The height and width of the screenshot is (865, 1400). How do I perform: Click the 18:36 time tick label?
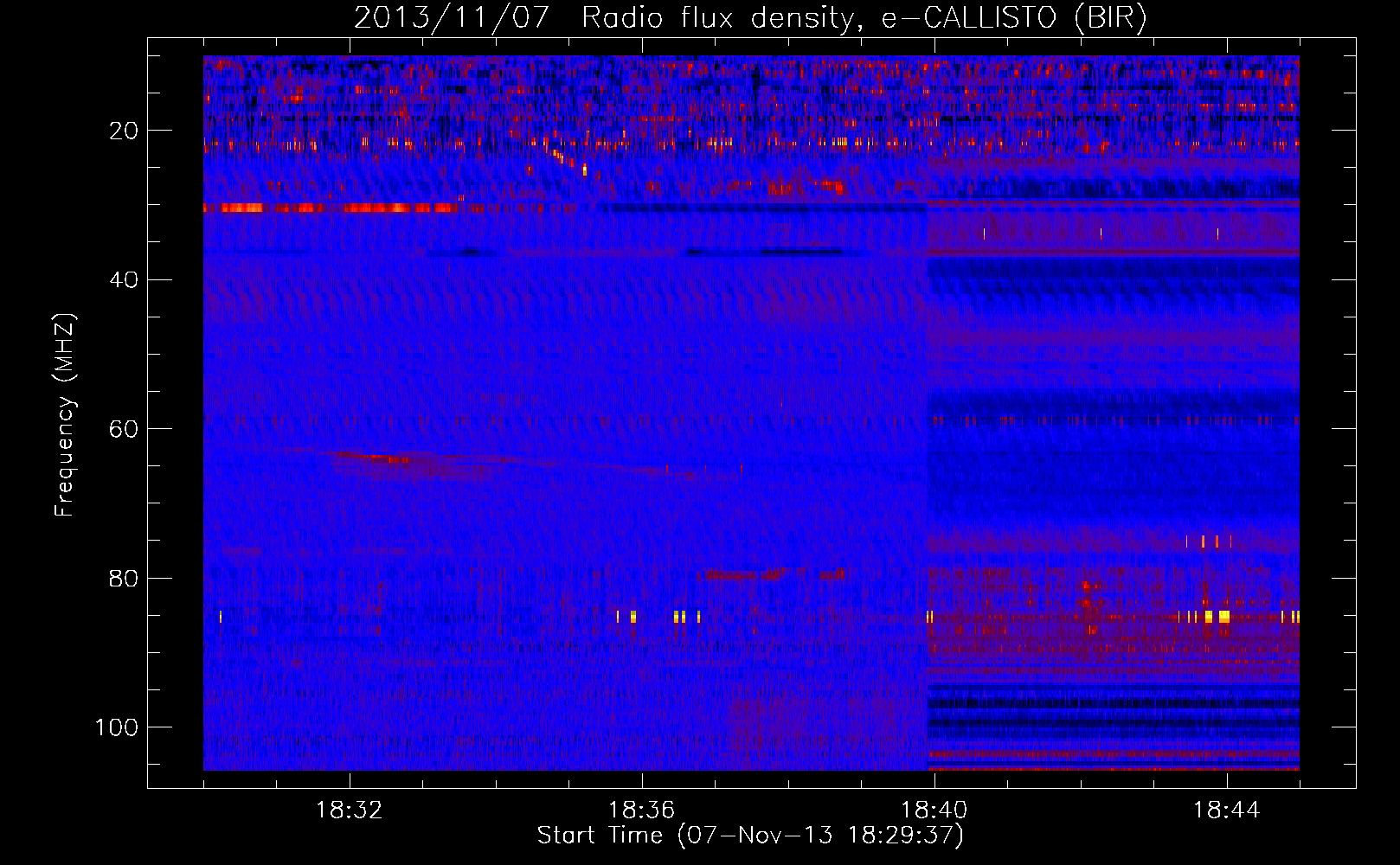[641, 811]
